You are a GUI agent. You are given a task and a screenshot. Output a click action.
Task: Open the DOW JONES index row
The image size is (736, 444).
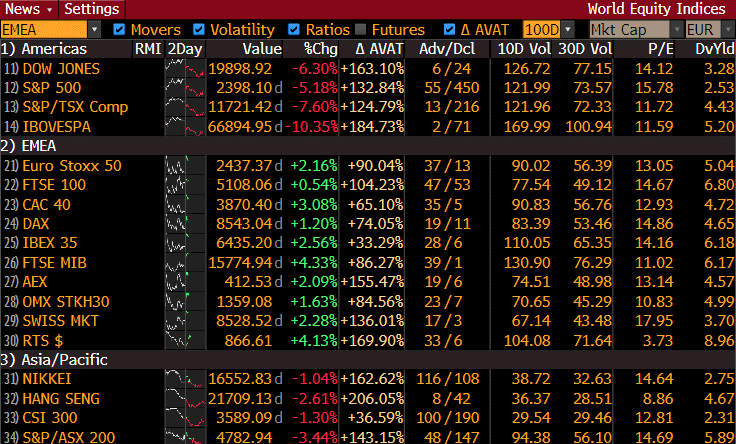click(61, 69)
